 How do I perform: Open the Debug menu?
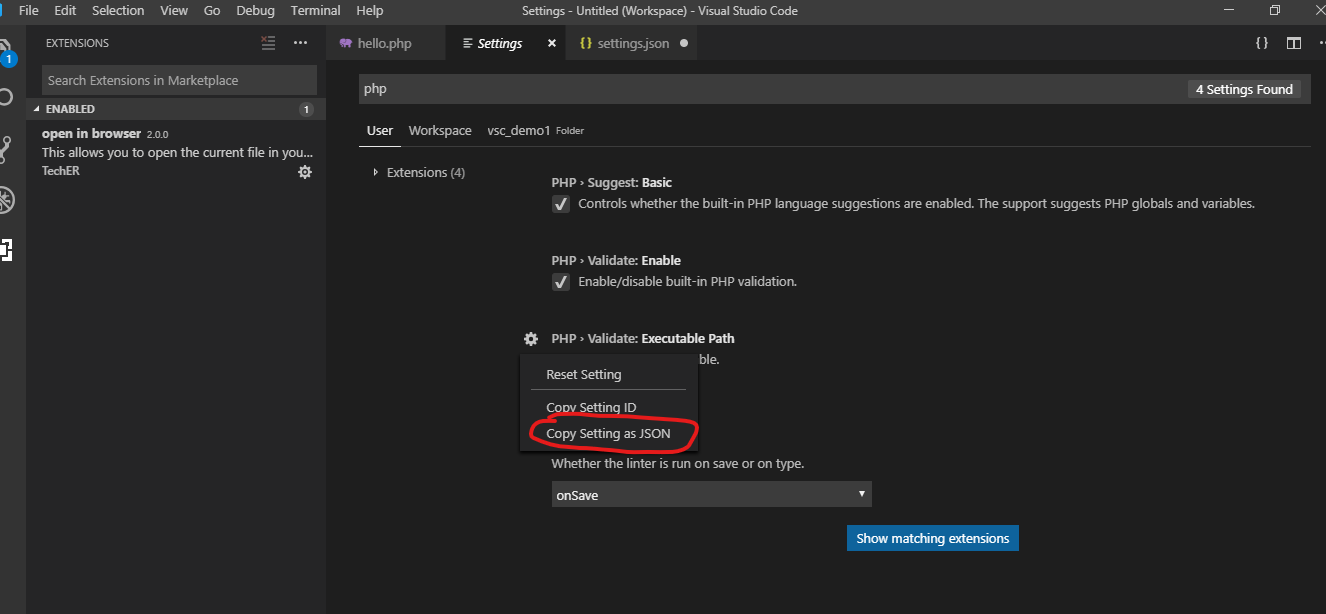pos(256,11)
